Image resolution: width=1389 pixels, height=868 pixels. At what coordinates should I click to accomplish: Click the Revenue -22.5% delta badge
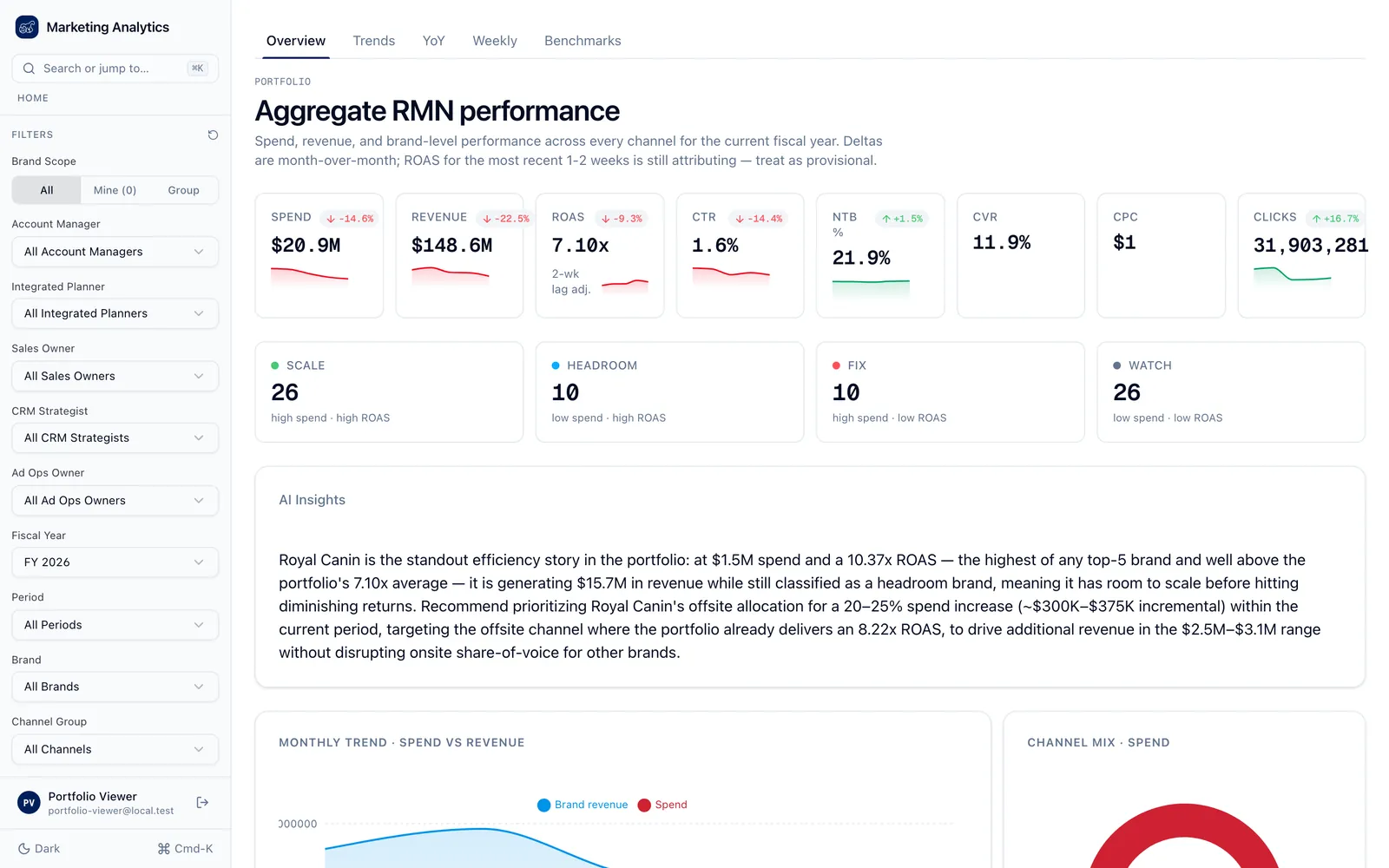[x=505, y=219]
